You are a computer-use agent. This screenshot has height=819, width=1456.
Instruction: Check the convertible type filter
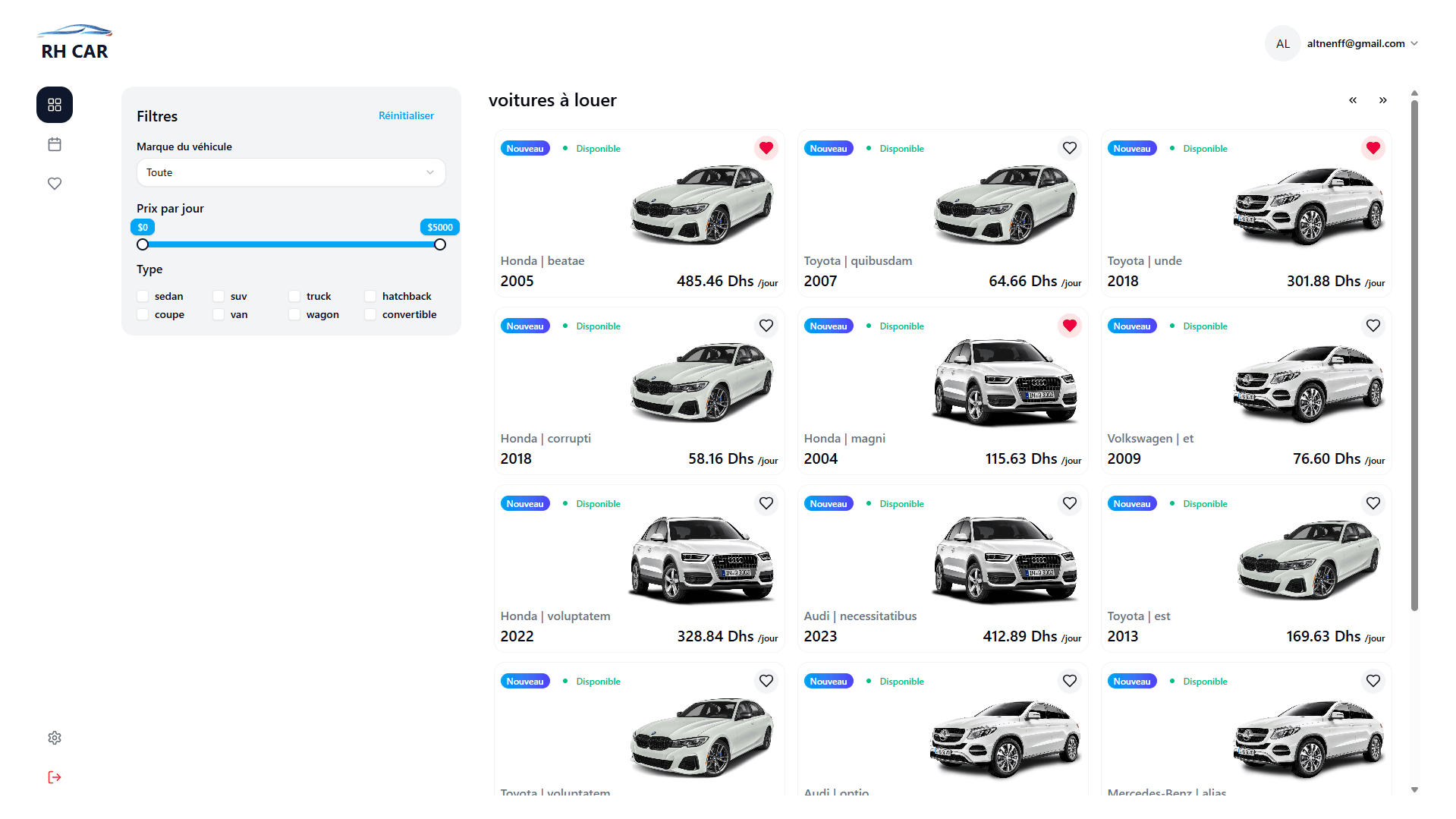point(370,314)
